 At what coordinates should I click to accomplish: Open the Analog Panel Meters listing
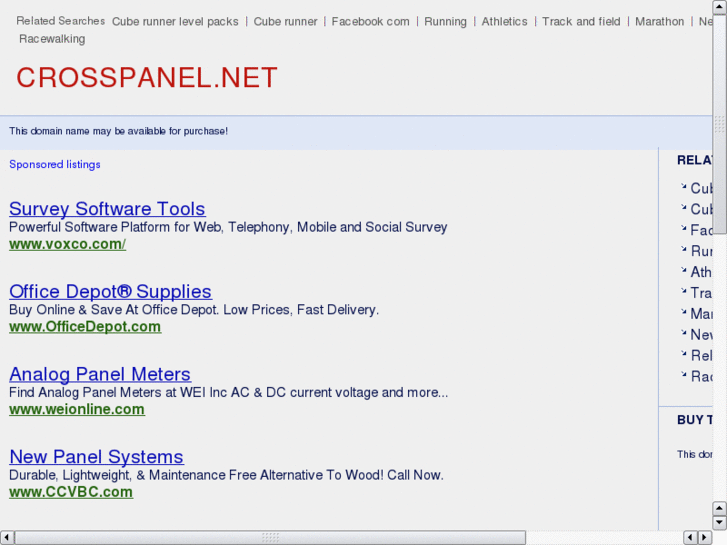click(100, 374)
